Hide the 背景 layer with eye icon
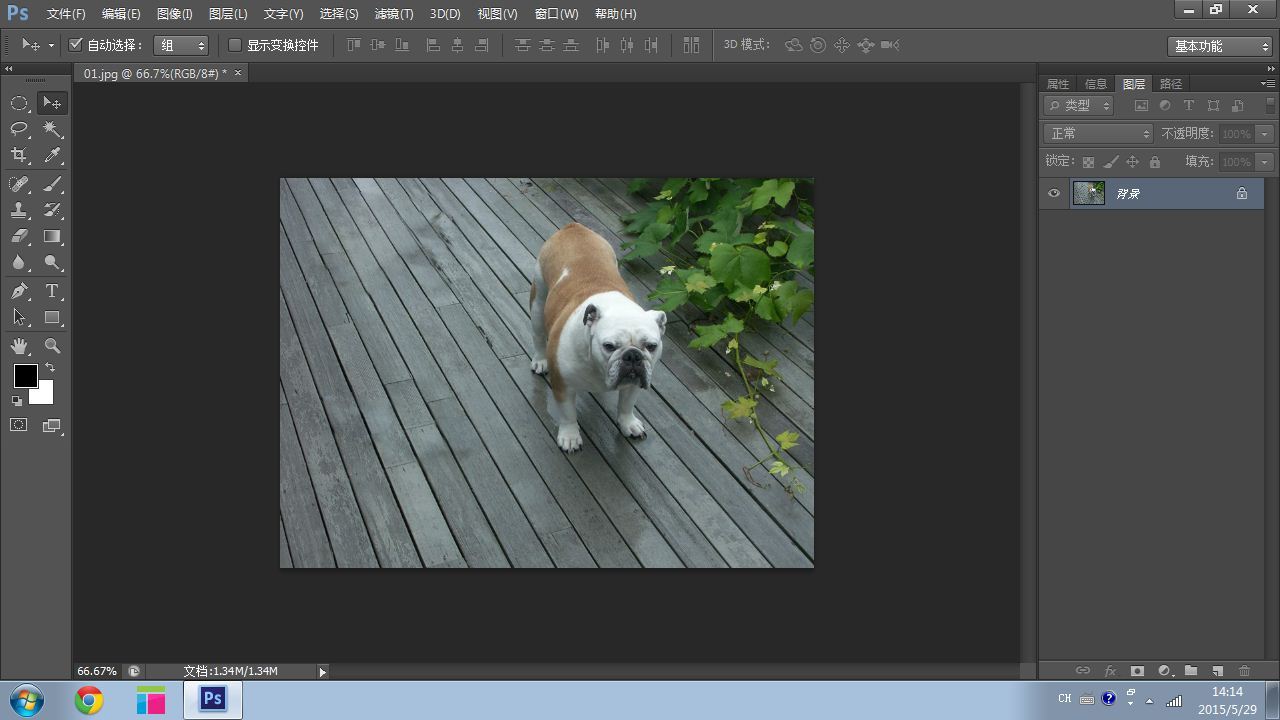The height and width of the screenshot is (720, 1280). click(x=1053, y=194)
